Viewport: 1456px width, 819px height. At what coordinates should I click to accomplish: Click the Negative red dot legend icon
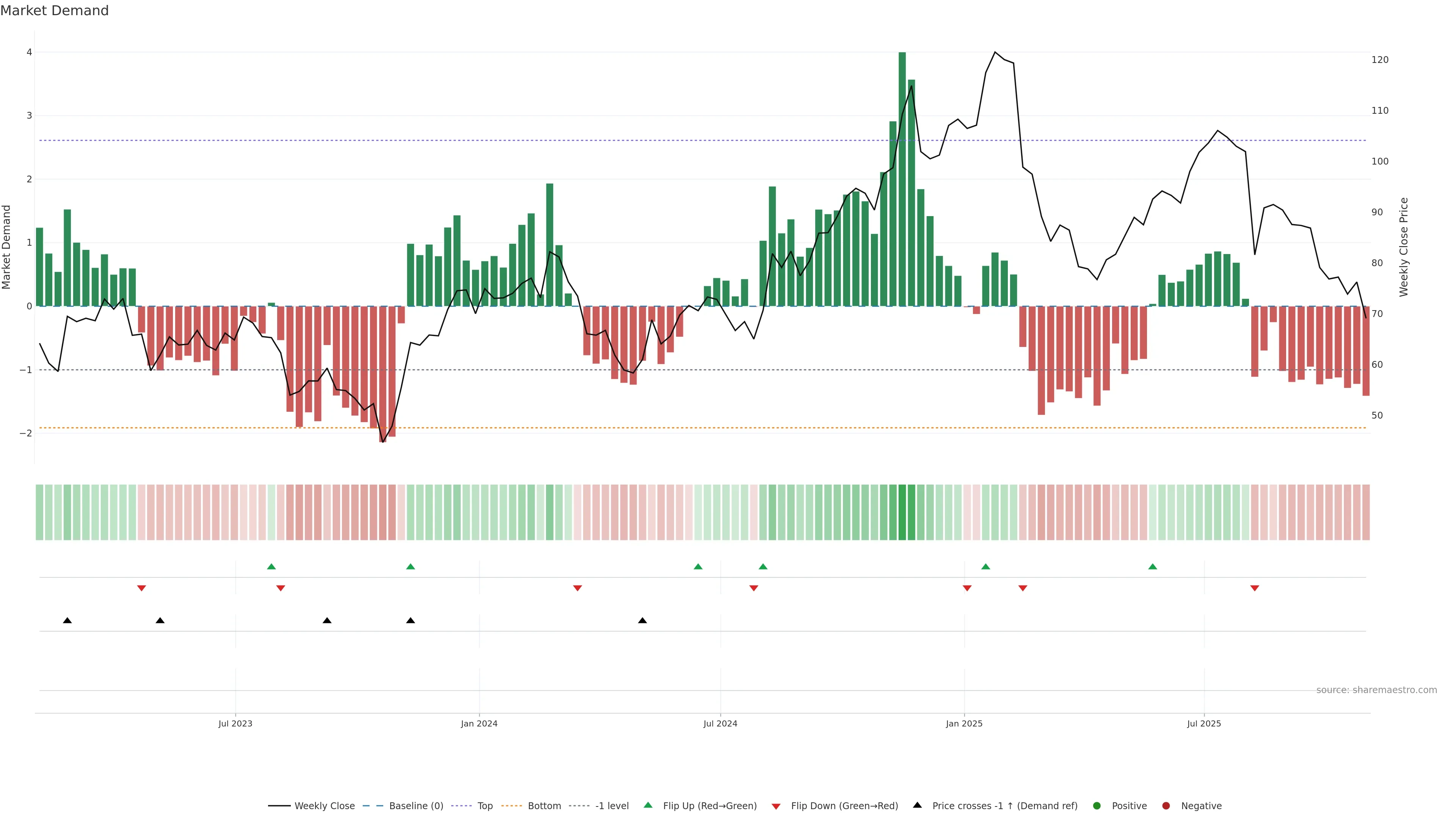coord(1166,806)
